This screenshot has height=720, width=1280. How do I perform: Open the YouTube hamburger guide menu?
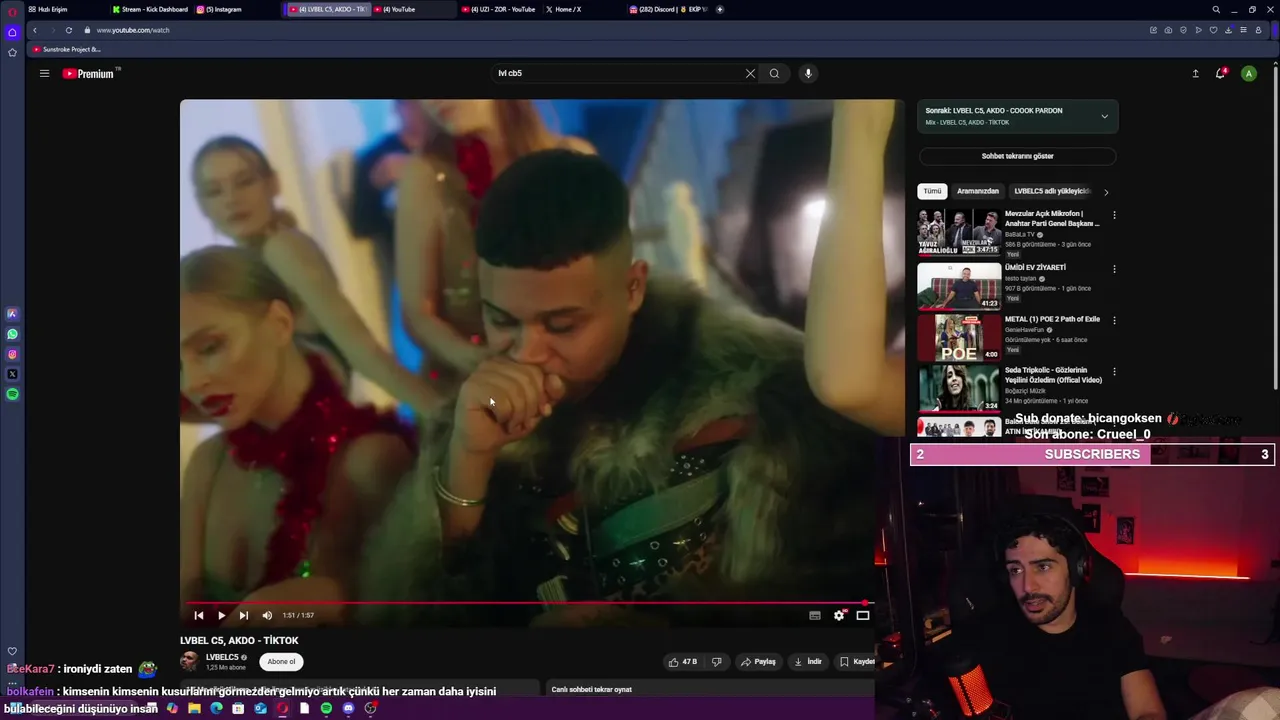click(x=44, y=73)
